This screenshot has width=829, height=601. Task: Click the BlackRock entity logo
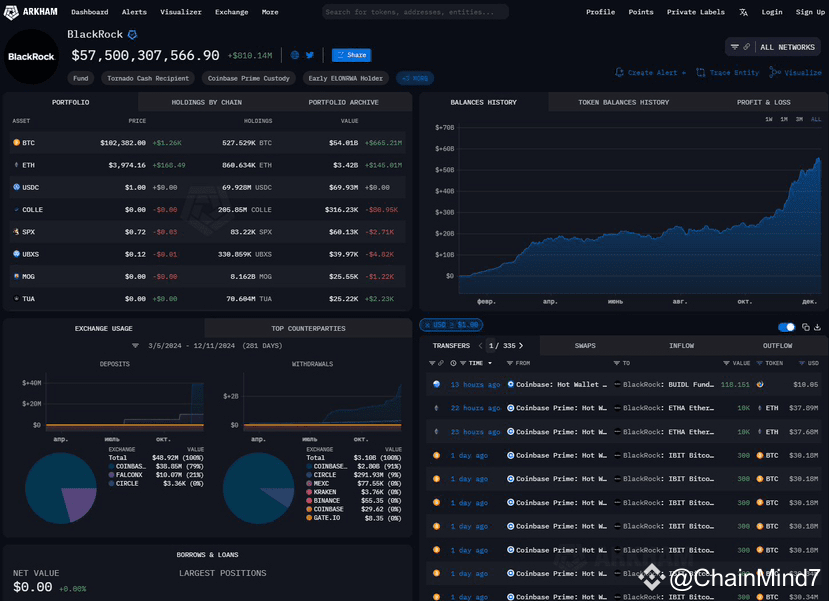[31, 57]
